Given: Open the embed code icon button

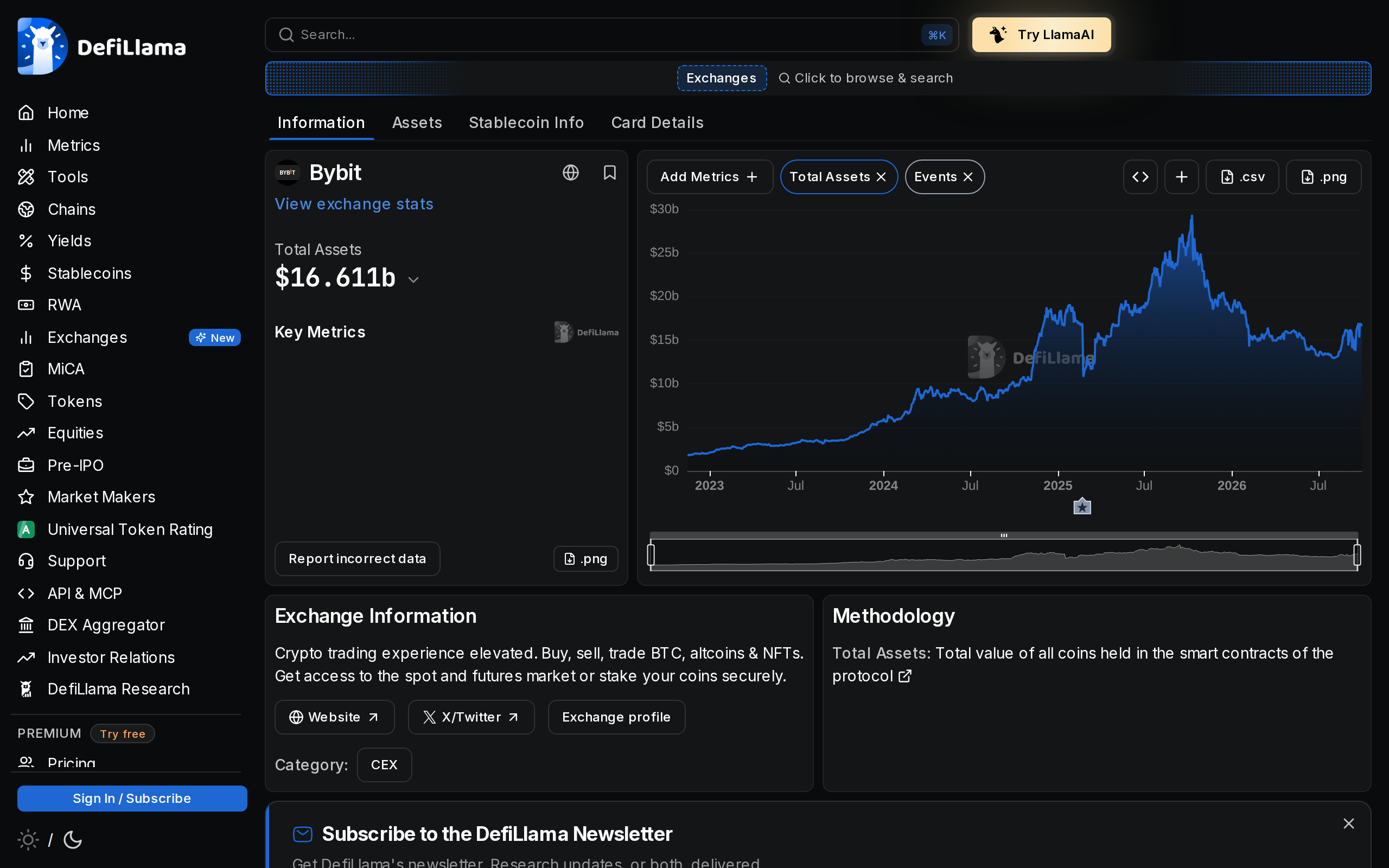Looking at the screenshot, I should [x=1140, y=177].
